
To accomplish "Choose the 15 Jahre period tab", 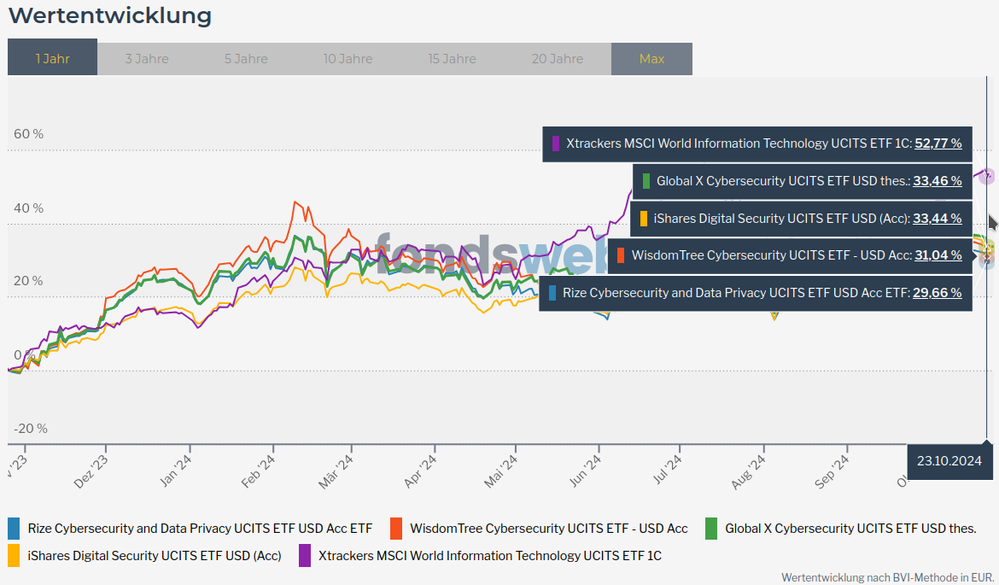I will (x=452, y=58).
